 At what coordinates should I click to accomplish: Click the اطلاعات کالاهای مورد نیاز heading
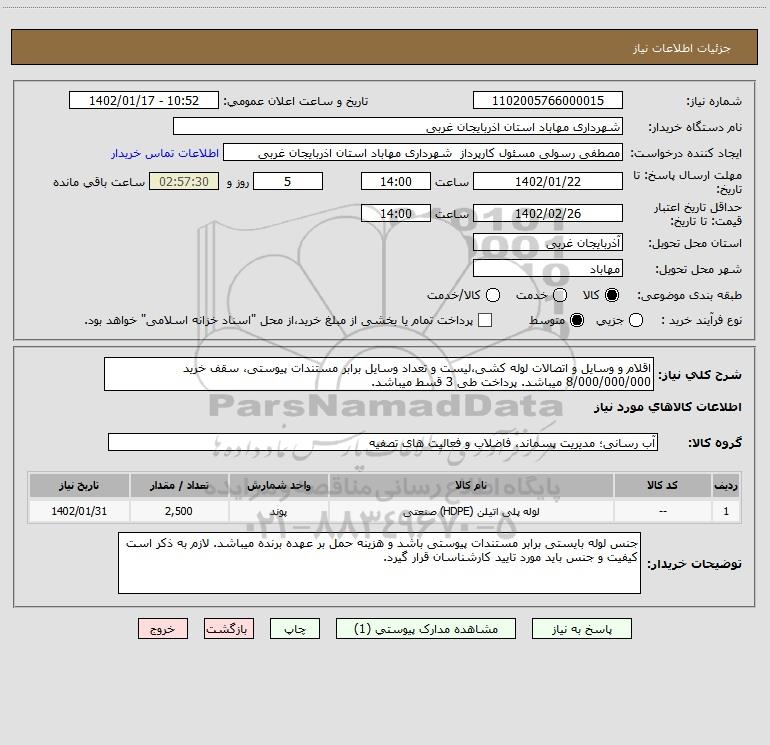tap(668, 407)
